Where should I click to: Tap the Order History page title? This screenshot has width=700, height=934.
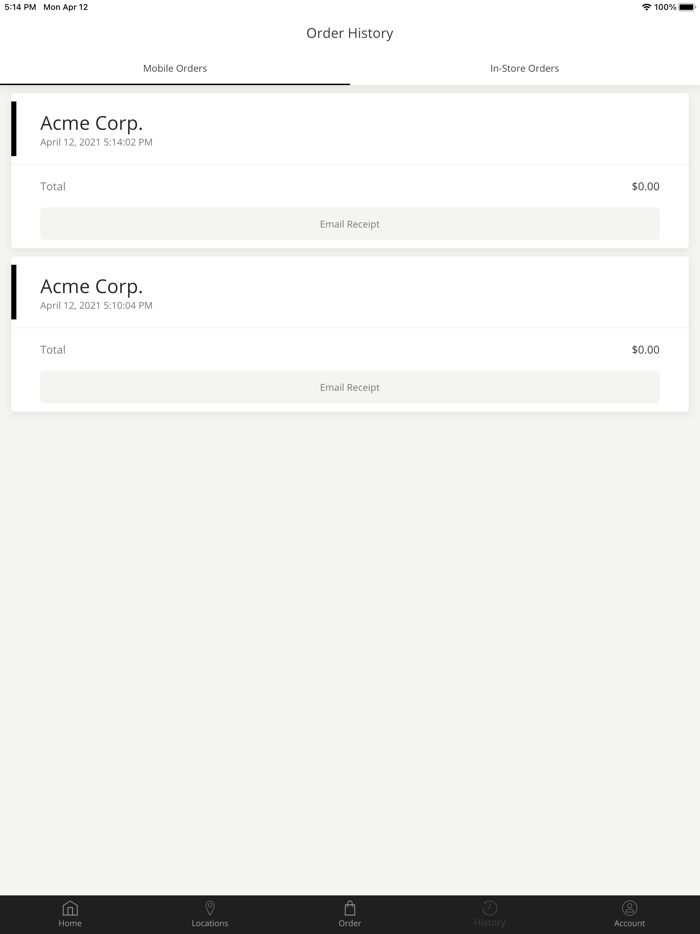(350, 33)
